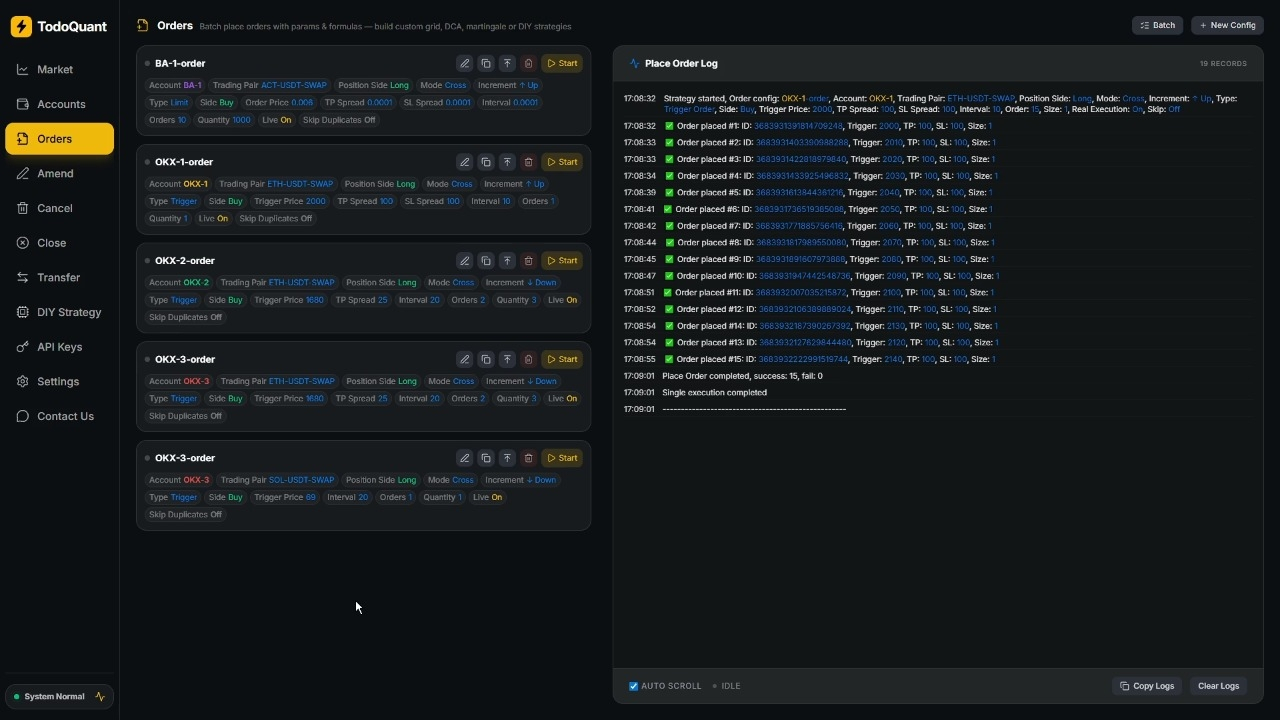The image size is (1280, 720).
Task: Open the Market page
Action: coord(59,70)
